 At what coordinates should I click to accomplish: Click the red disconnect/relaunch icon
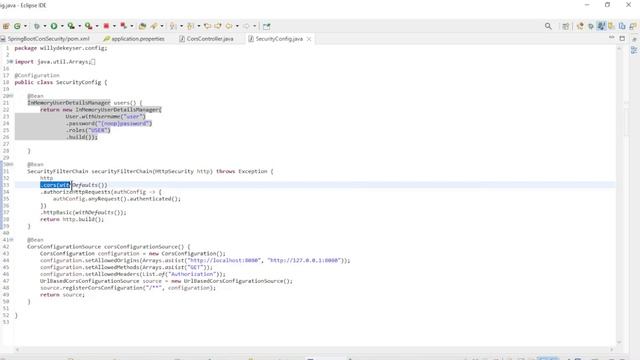tap(123, 26)
